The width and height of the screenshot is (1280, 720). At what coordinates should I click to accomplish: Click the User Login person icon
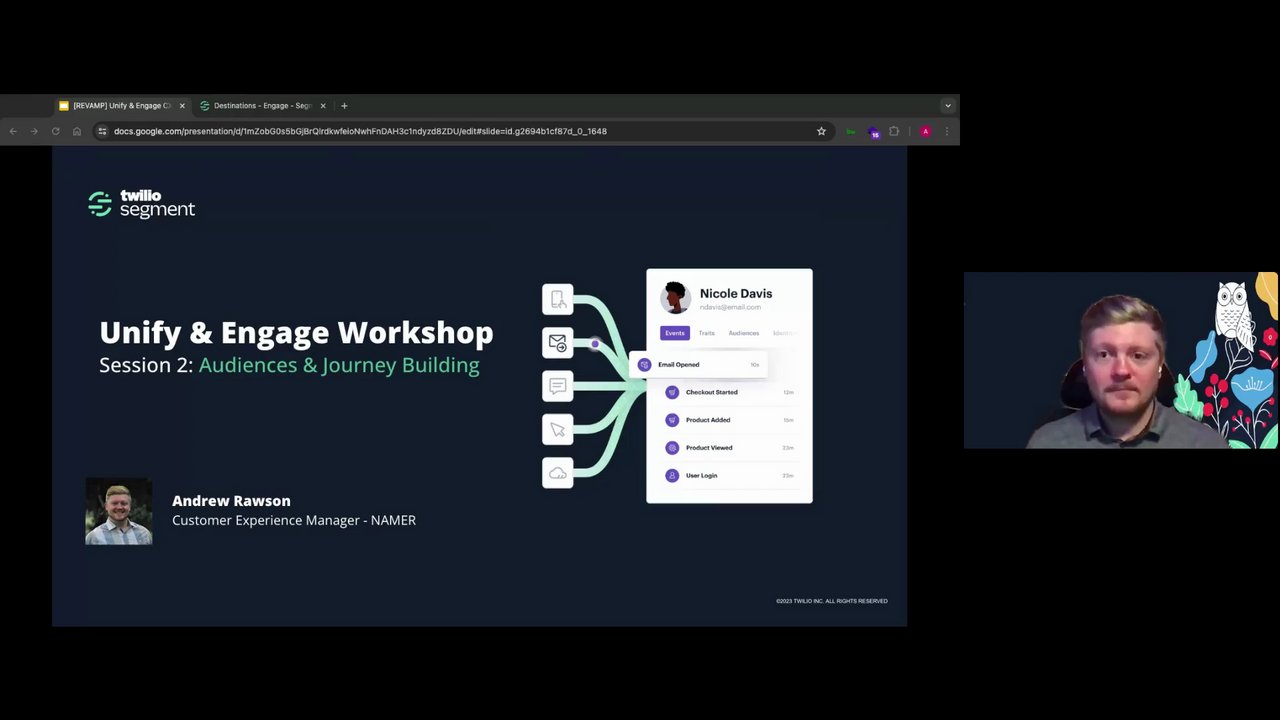(x=672, y=475)
